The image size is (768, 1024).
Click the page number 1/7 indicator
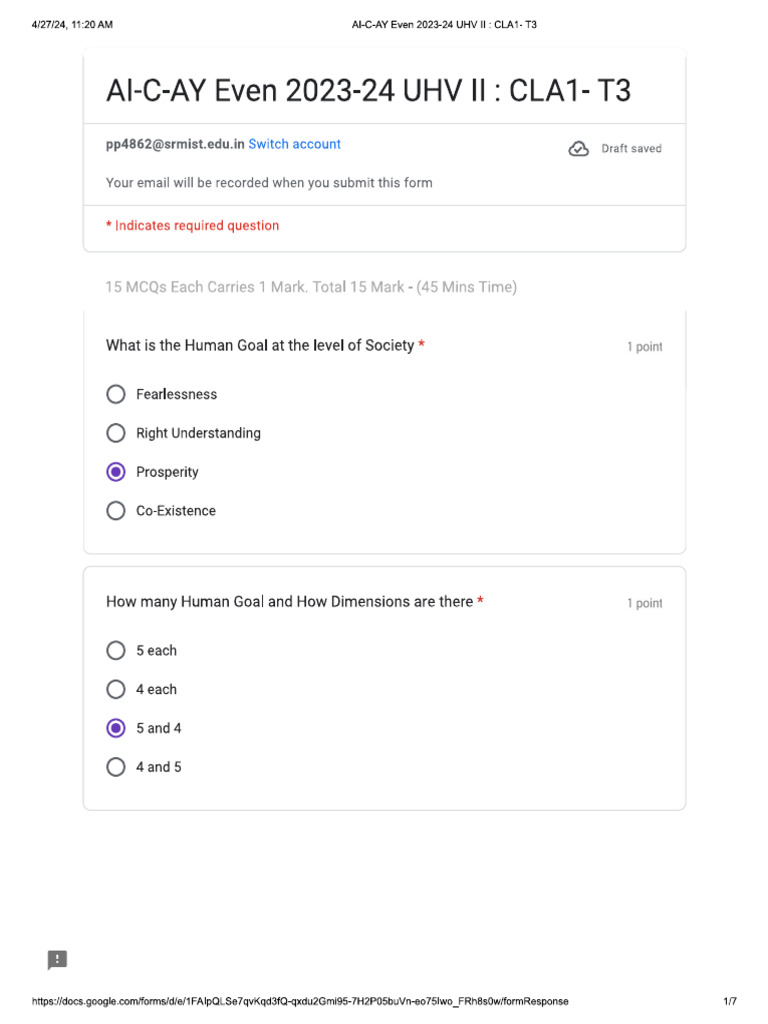730,1001
